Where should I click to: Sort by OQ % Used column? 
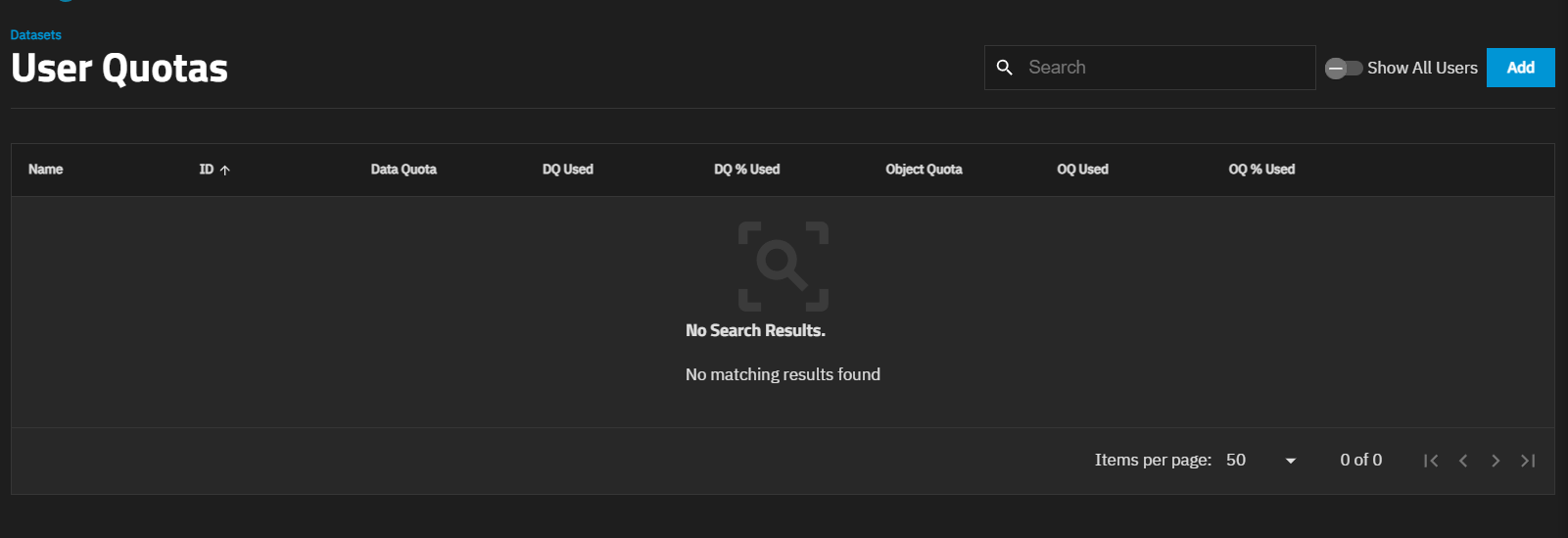[1261, 170]
